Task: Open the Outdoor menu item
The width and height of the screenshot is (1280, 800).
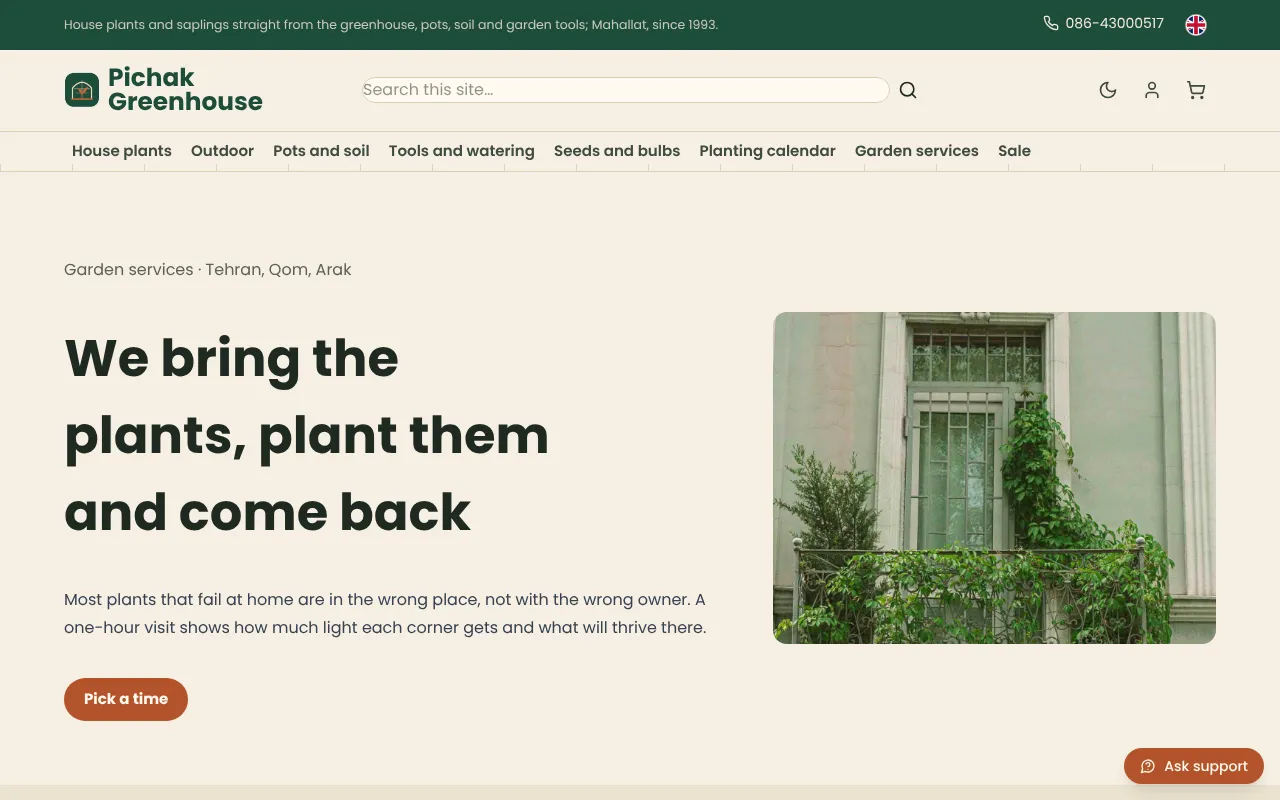Action: (x=222, y=151)
